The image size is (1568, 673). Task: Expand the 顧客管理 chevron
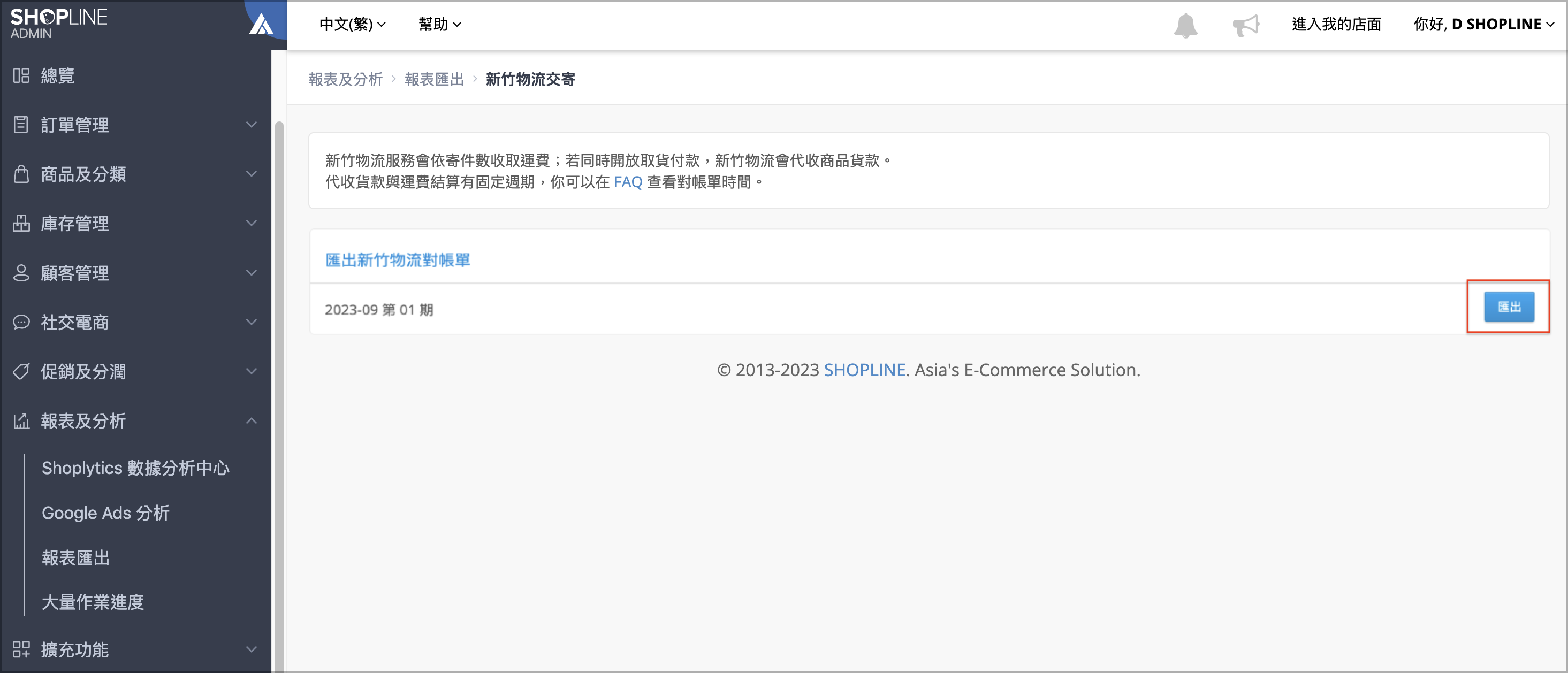pos(252,273)
